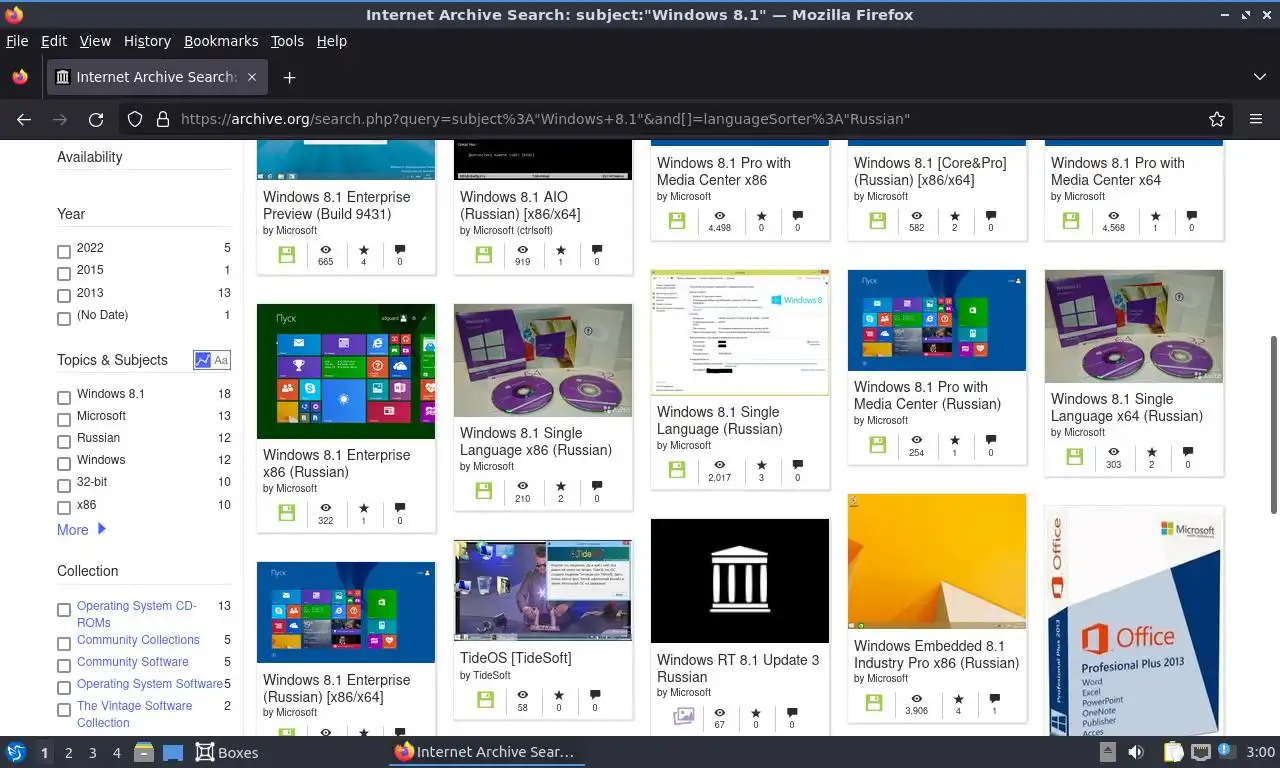Click the volume speaker icon in tray
This screenshot has height=768, width=1280.
coord(1136,752)
